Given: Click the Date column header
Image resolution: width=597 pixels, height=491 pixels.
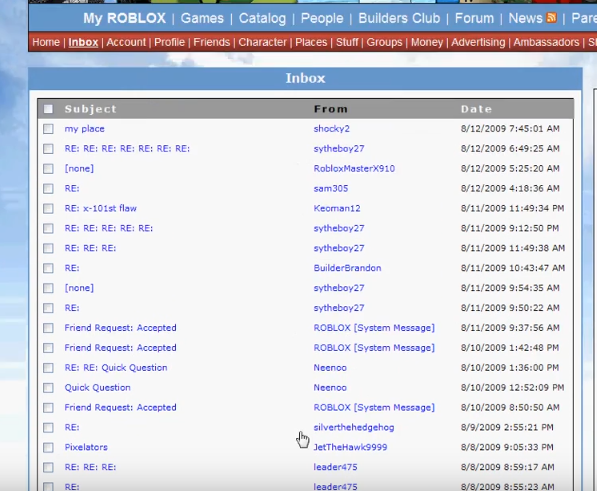Looking at the screenshot, I should pos(476,109).
